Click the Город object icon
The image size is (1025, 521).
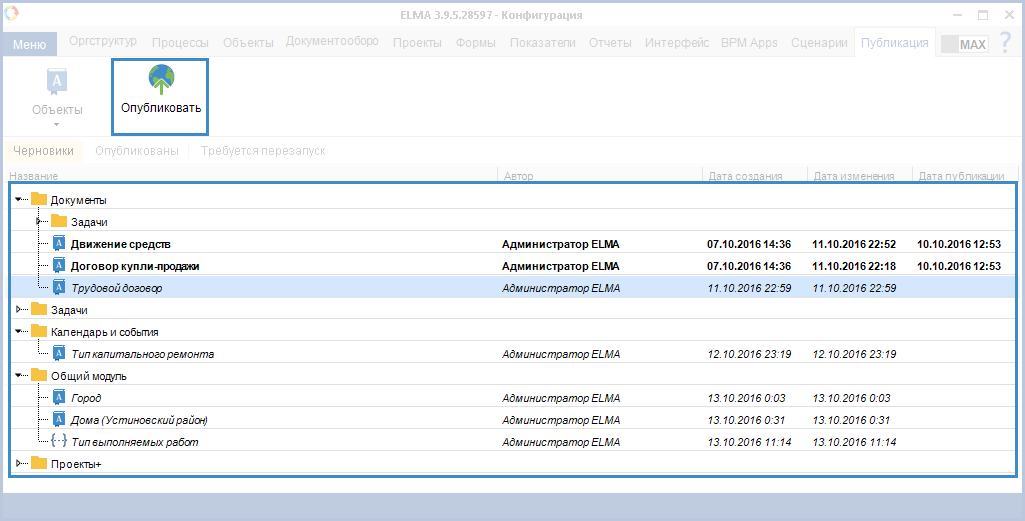tap(59, 397)
